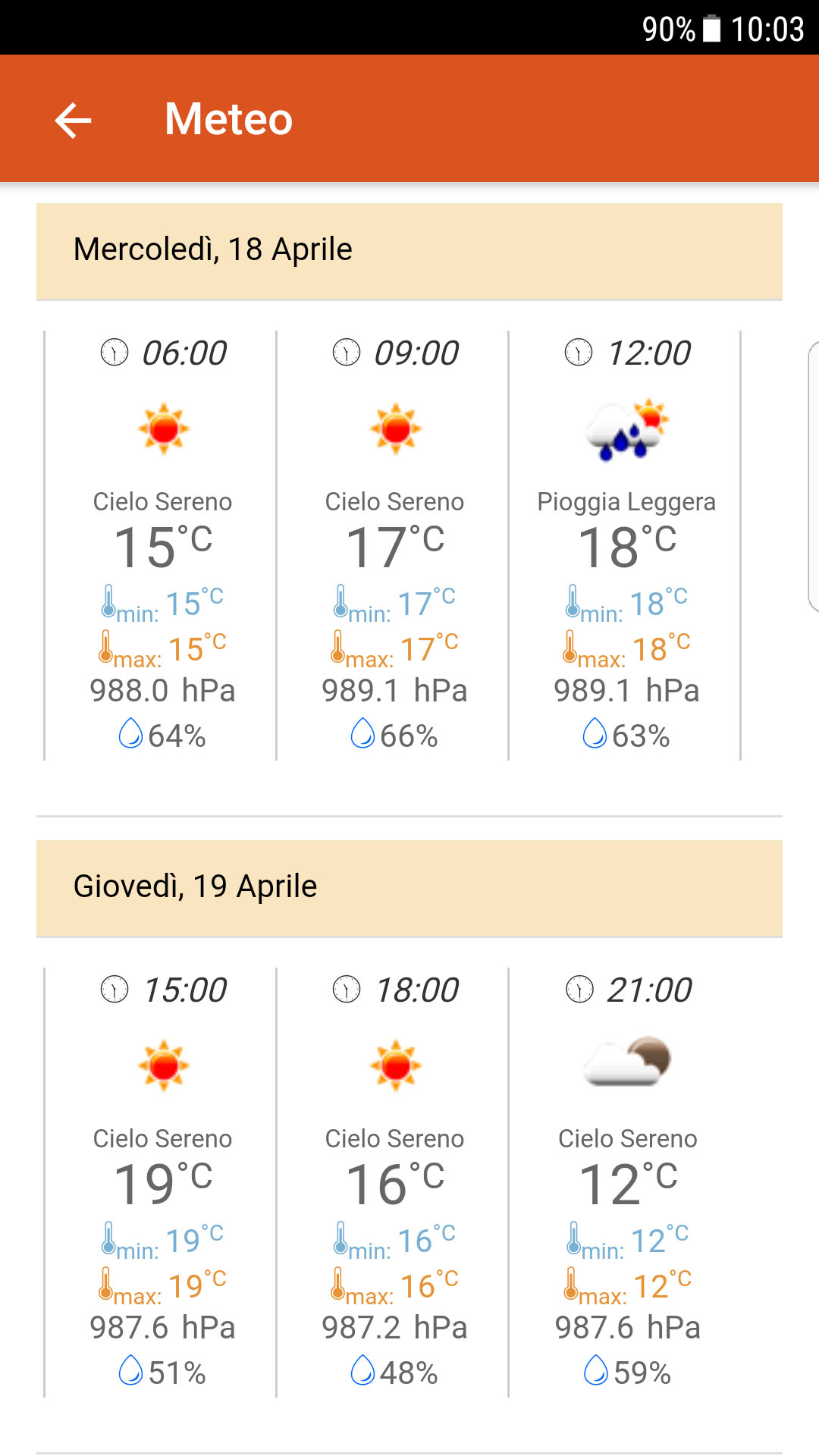Tap the back arrow in the Meteo header
This screenshot has height=1456, width=819.
74,120
